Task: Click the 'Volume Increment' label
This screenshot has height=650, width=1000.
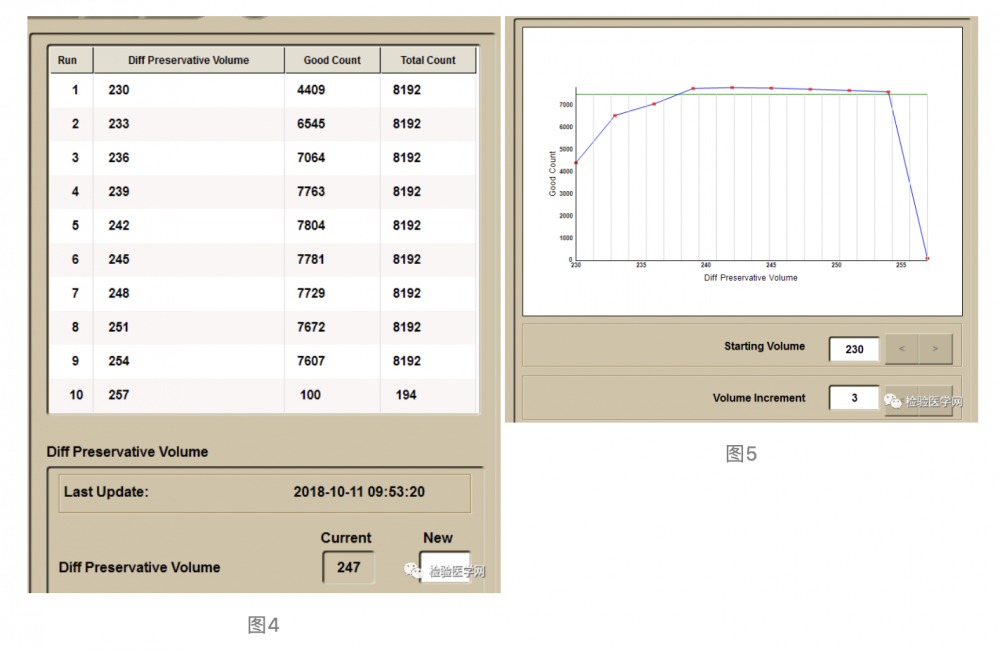Action: coord(759,397)
